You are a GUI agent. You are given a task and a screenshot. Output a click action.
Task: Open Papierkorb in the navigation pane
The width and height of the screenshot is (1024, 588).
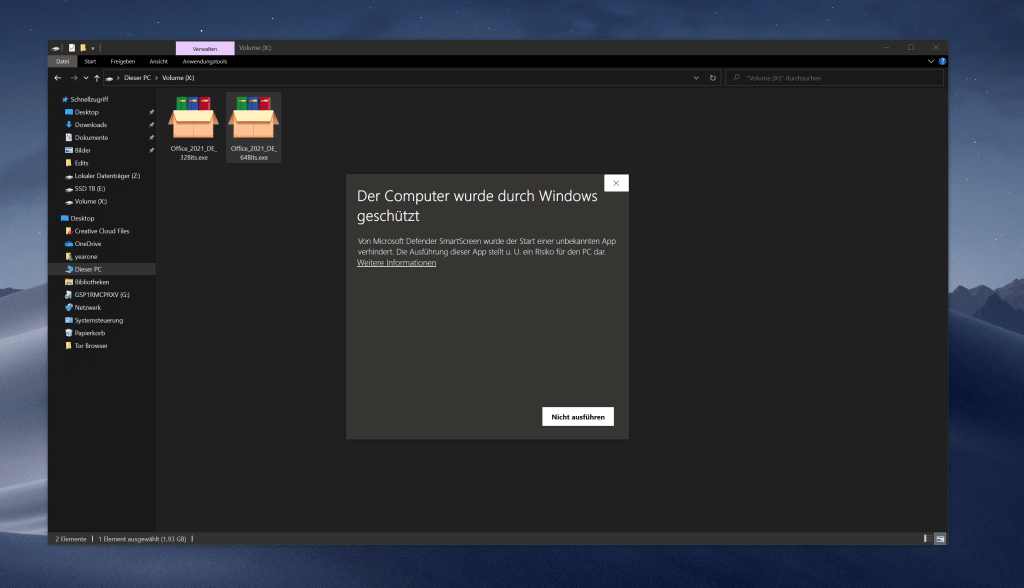pyautogui.click(x=89, y=333)
